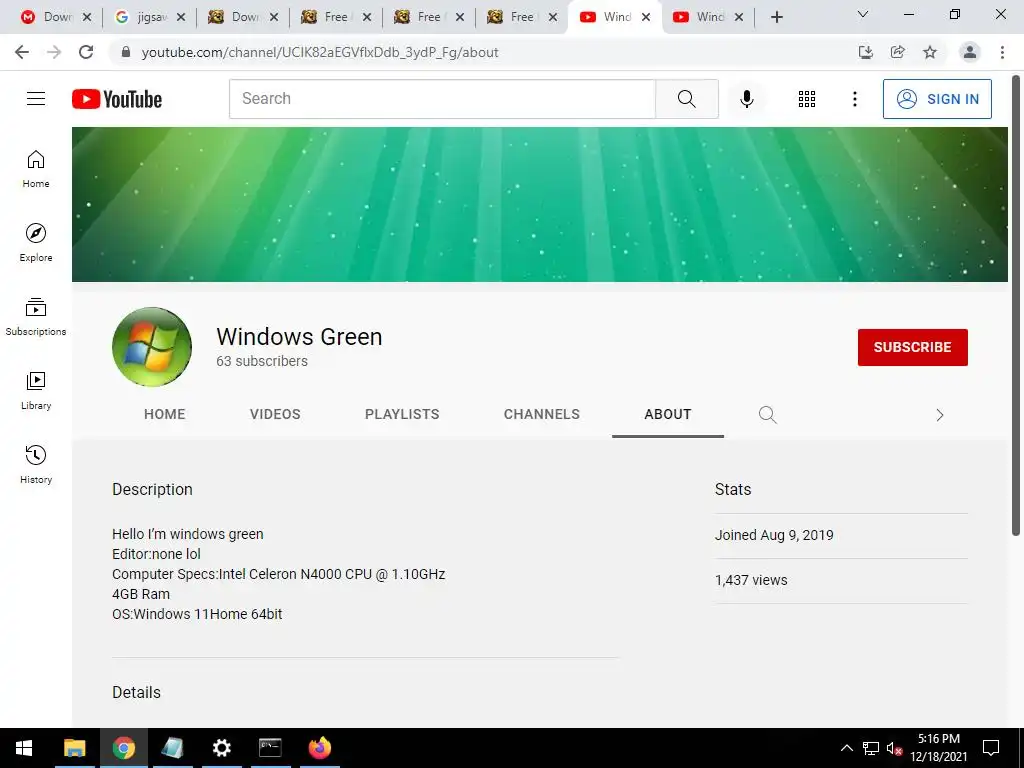This screenshot has width=1024, height=768.
Task: Click the '1,437 views' stat
Action: click(x=751, y=580)
